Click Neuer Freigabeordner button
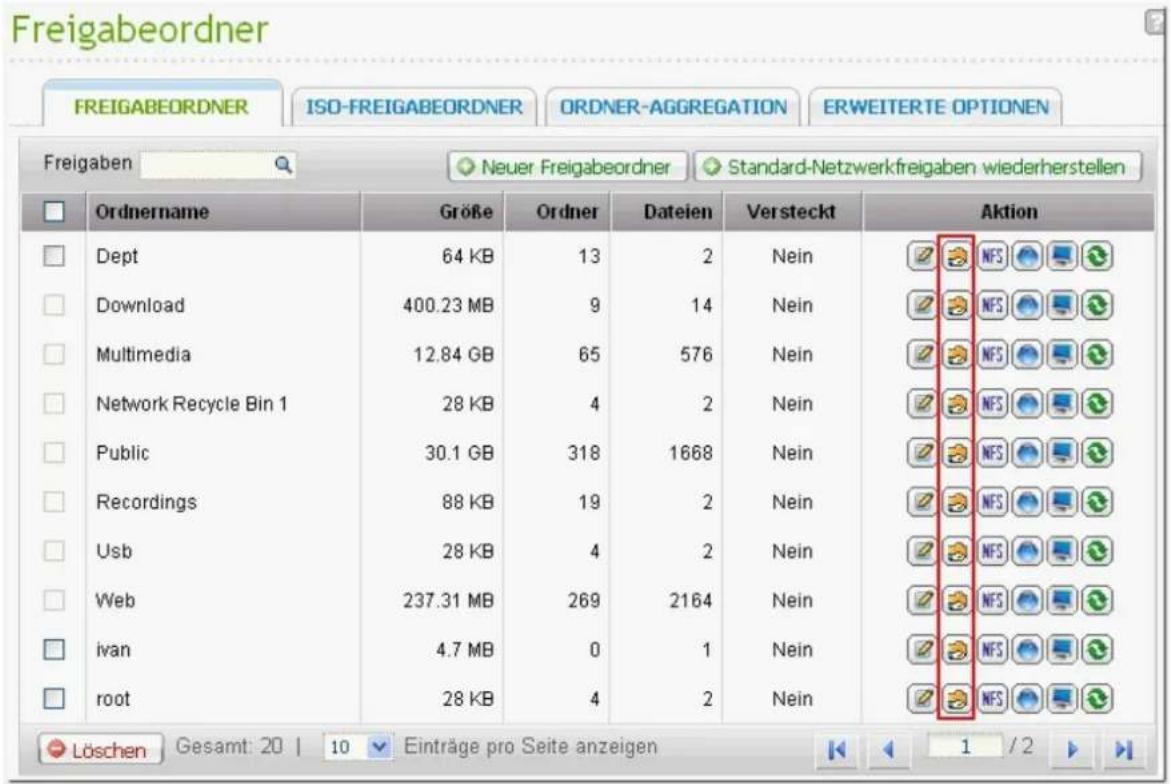Screen dimensions: 1171x784 [x=568, y=167]
